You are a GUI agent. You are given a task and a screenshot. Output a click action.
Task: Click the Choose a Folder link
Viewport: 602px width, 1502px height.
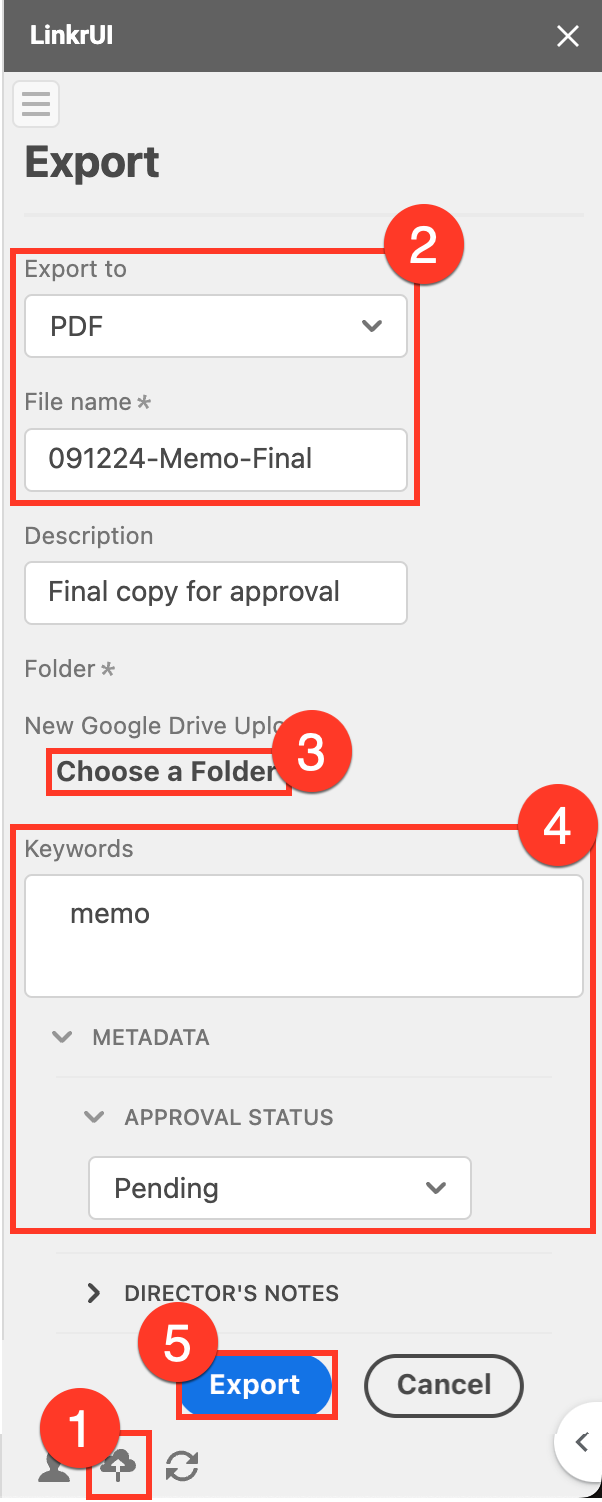tap(166, 771)
